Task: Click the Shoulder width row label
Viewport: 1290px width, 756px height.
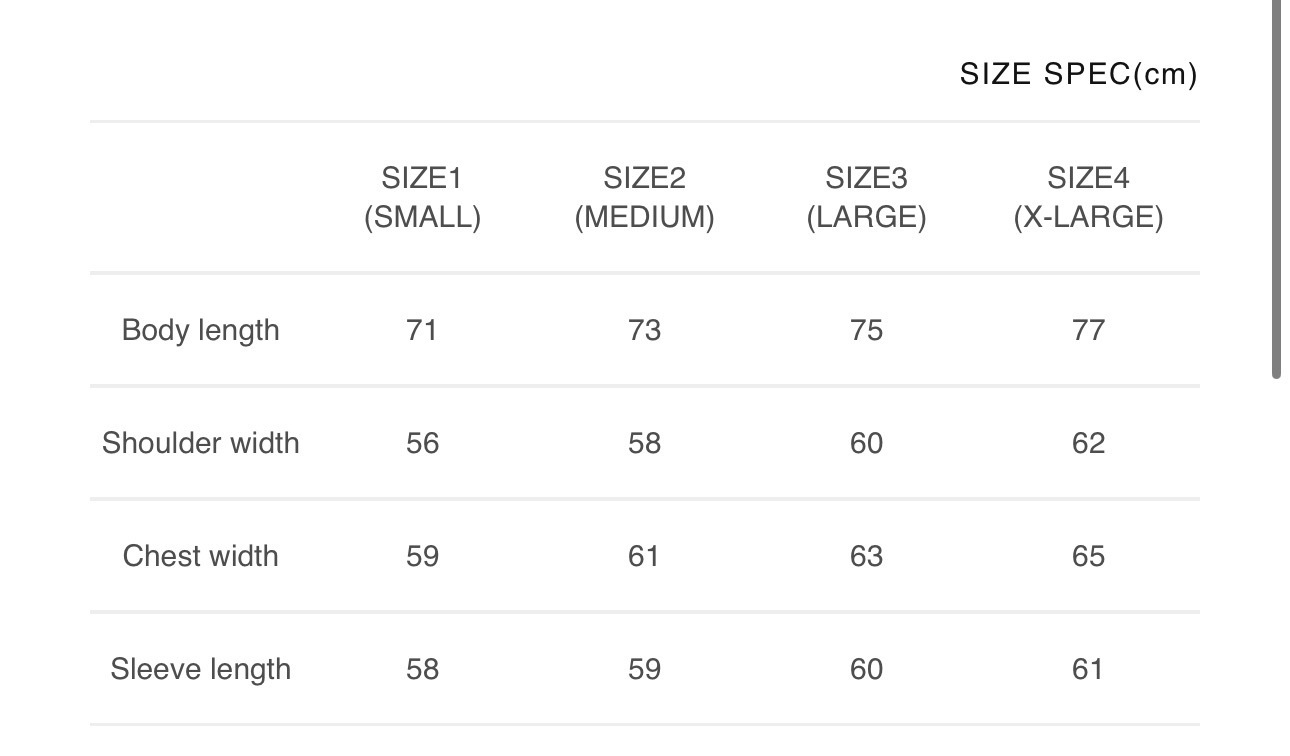Action: click(200, 443)
